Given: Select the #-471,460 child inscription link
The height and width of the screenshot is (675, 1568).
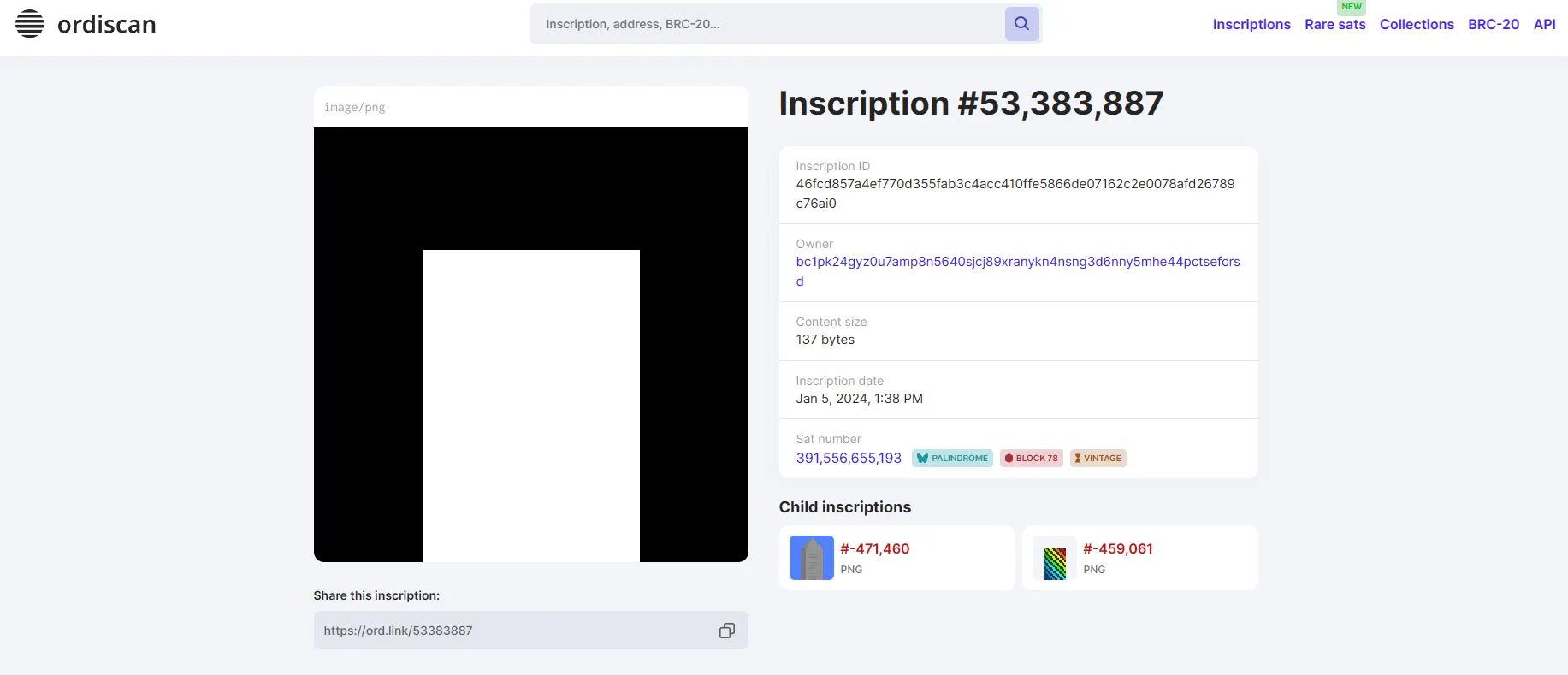Looking at the screenshot, I should (x=874, y=549).
